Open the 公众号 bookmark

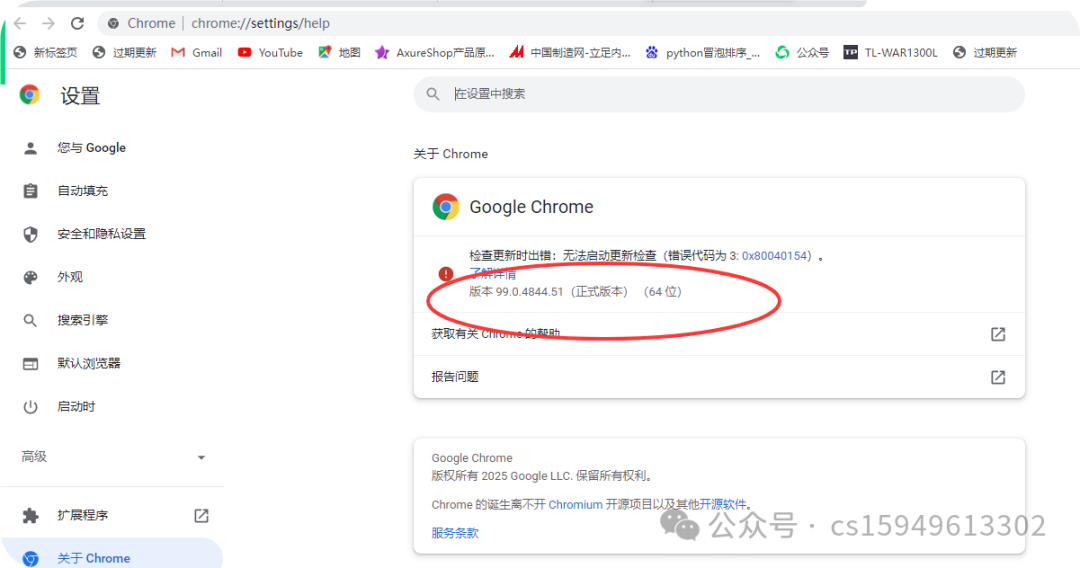pos(802,52)
